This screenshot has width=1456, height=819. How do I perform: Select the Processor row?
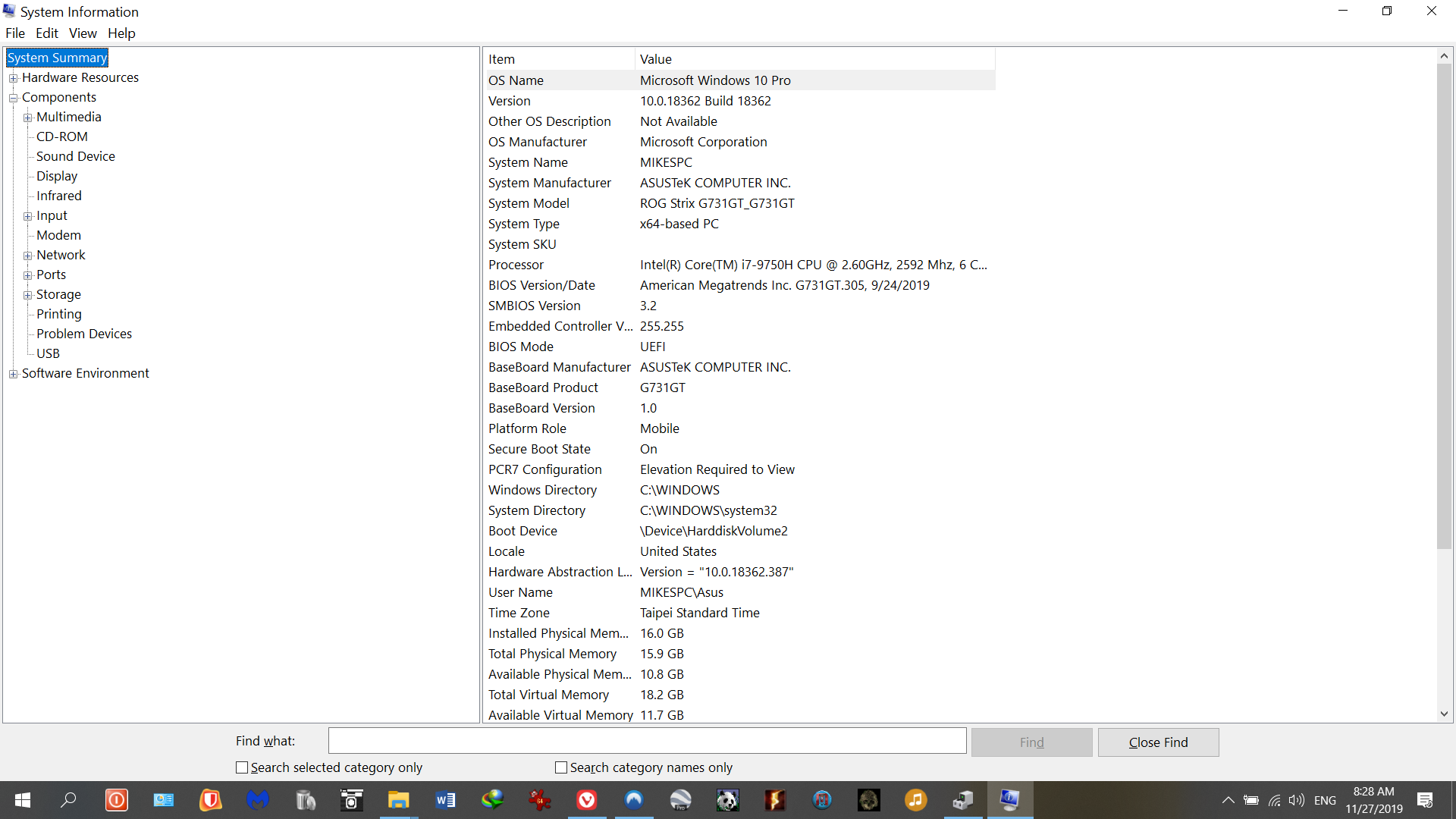[x=740, y=265]
